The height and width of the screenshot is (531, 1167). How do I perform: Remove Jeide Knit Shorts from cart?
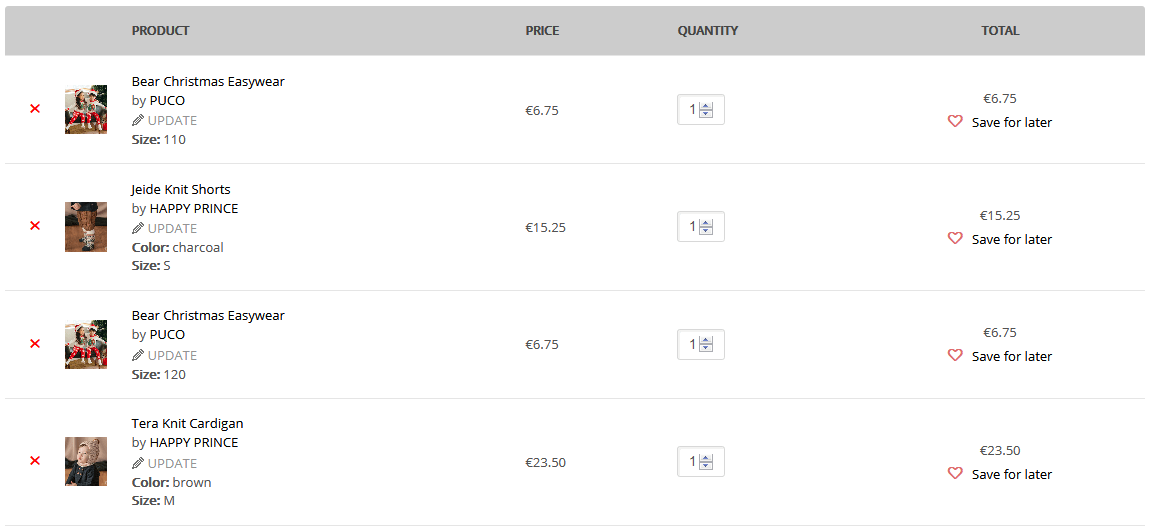[x=34, y=226]
